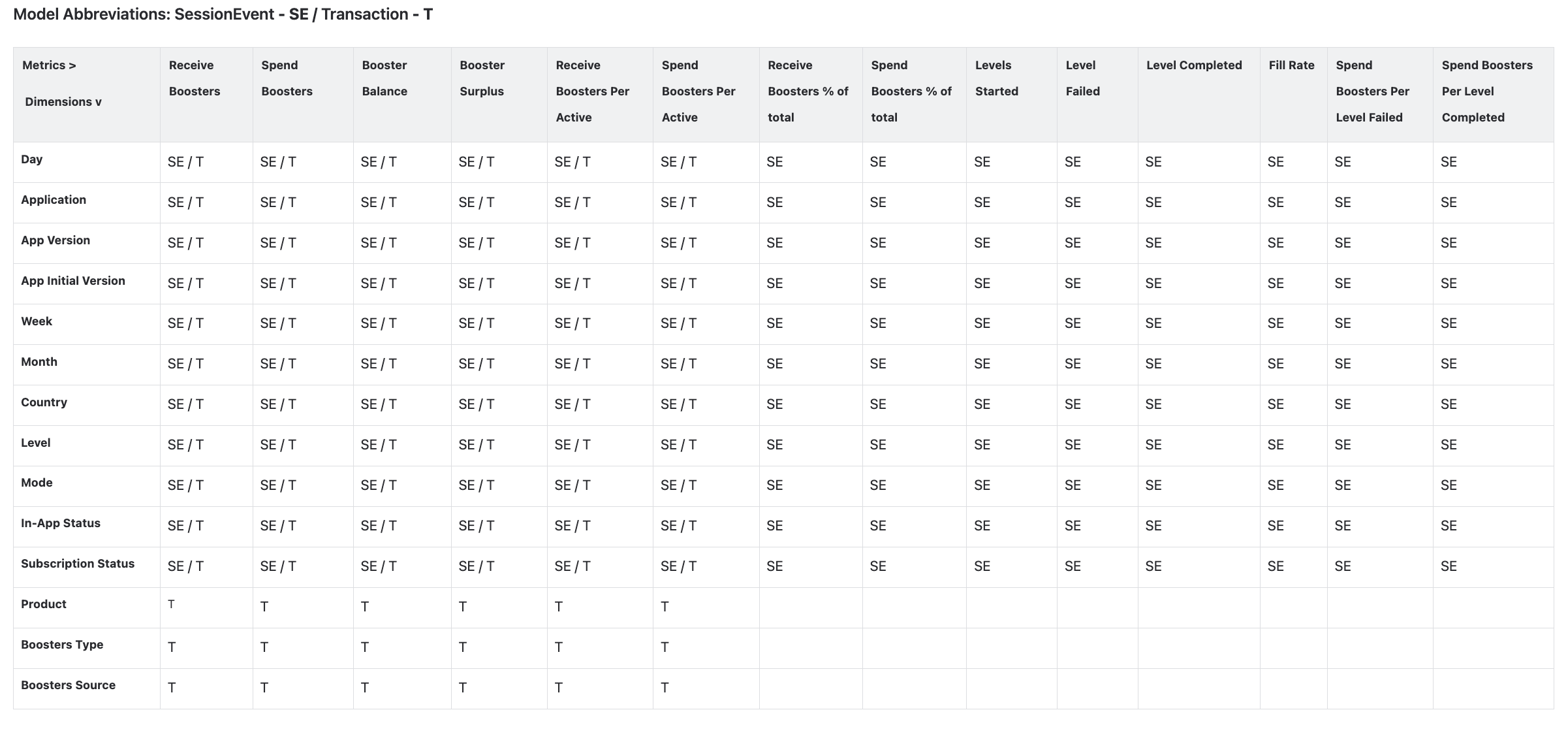Click the Country row's Fill Rate cell

[1276, 404]
